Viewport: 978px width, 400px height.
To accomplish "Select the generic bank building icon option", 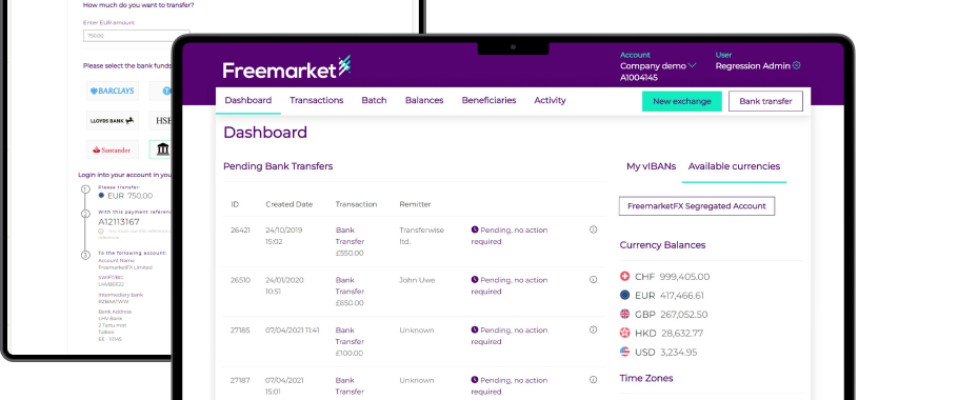I will [162, 150].
